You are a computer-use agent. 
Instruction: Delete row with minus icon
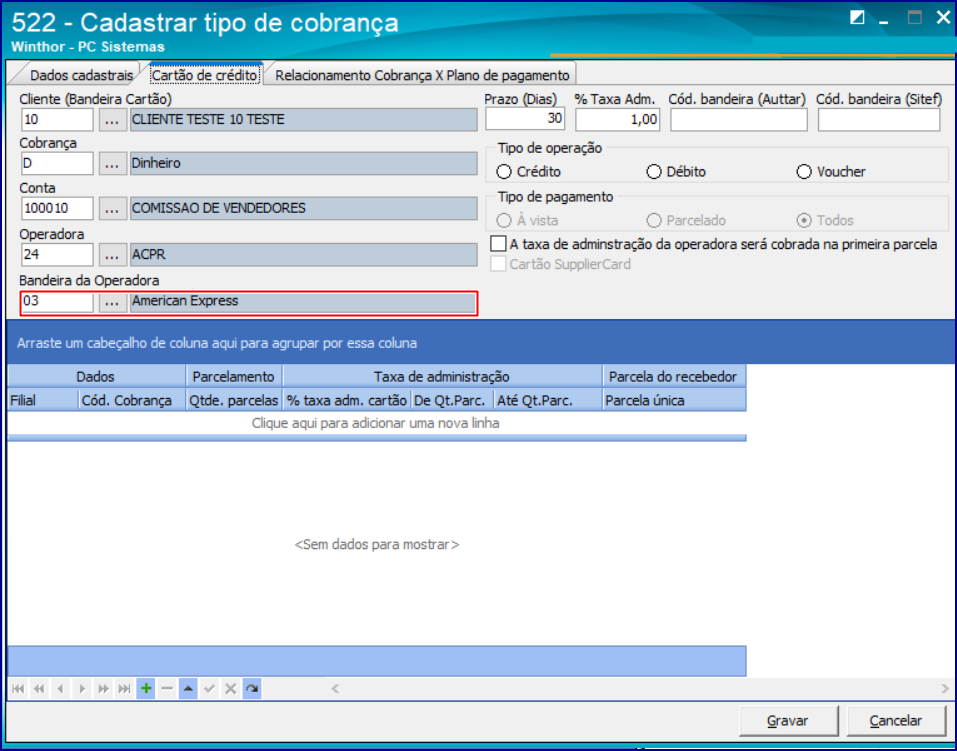click(167, 689)
